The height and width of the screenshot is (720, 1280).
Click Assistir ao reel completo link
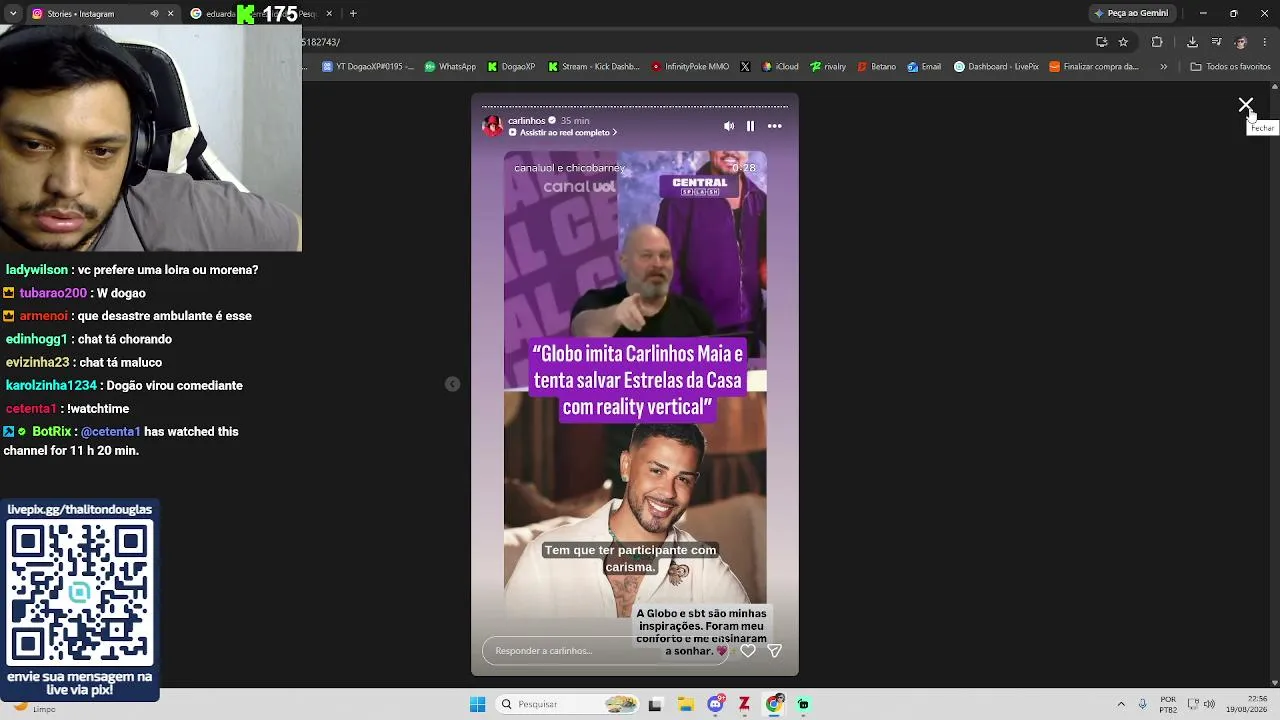[565, 133]
